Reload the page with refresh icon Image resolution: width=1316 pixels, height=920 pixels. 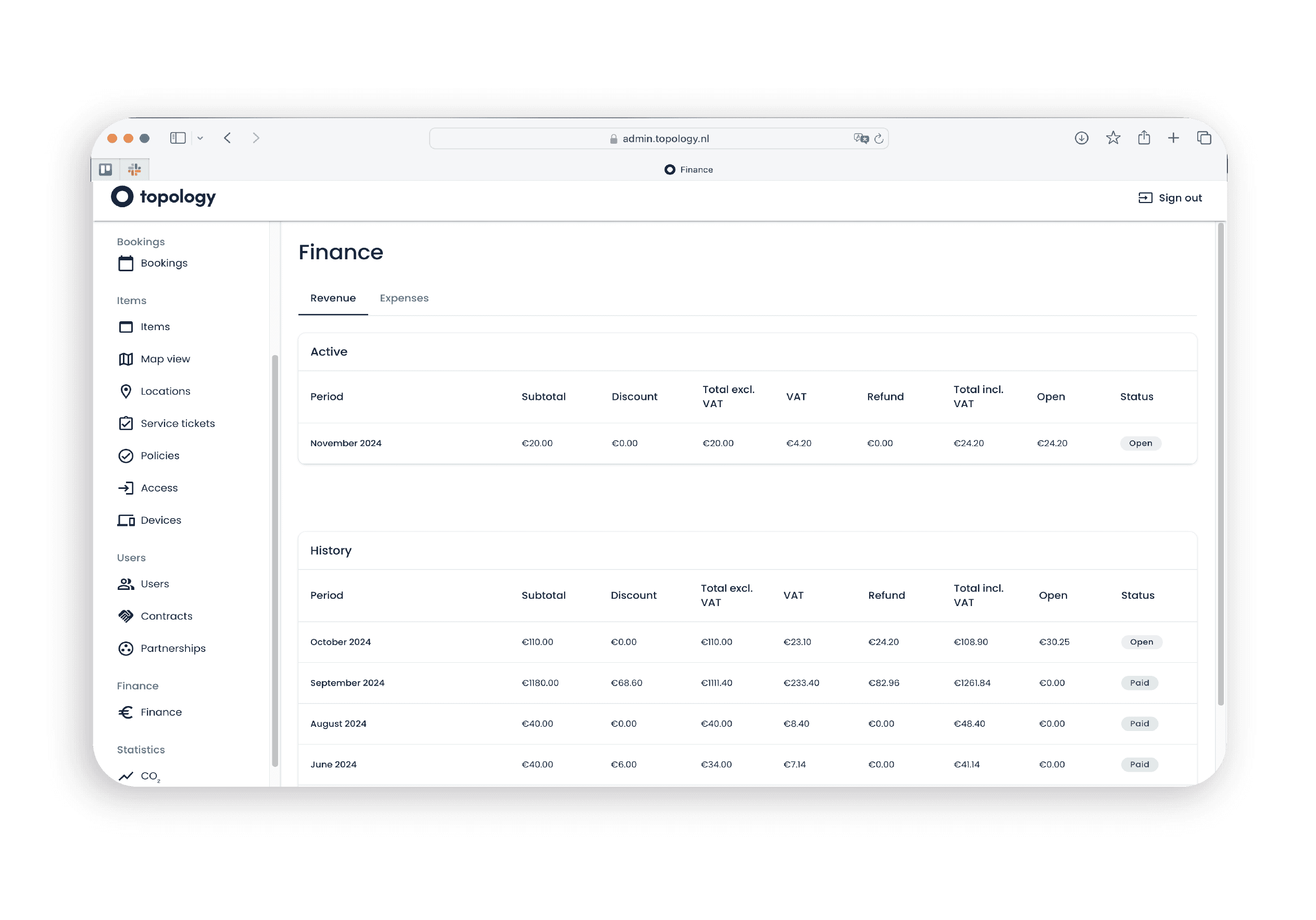tap(879, 138)
